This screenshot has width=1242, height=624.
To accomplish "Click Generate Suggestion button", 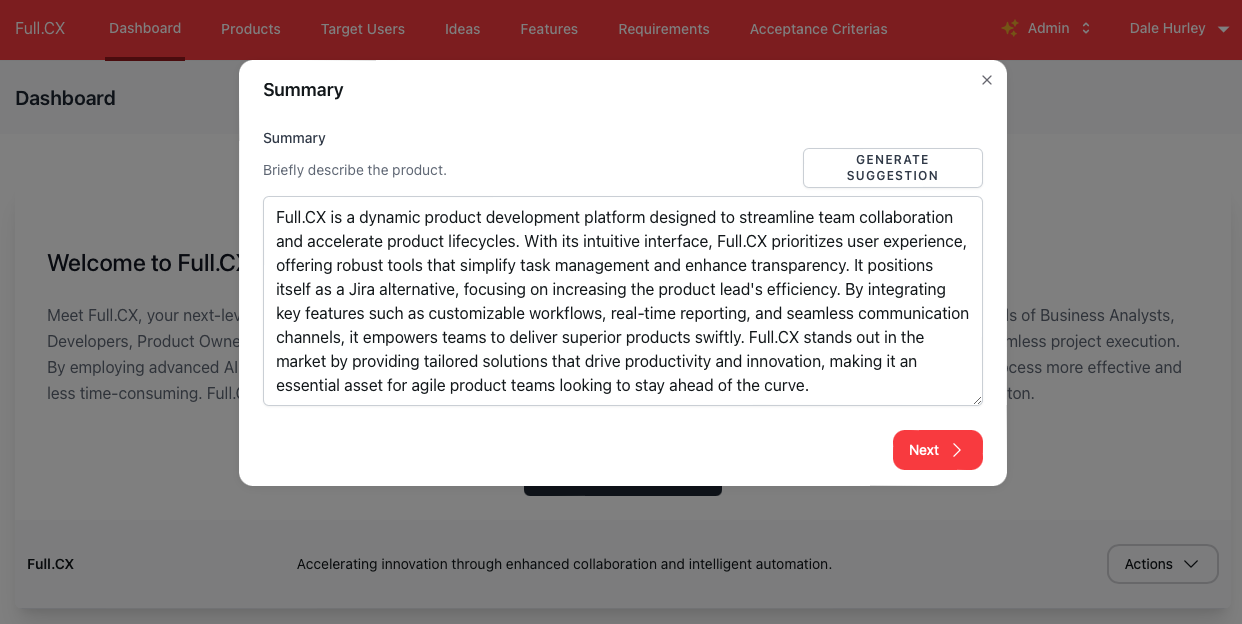I will [x=892, y=168].
